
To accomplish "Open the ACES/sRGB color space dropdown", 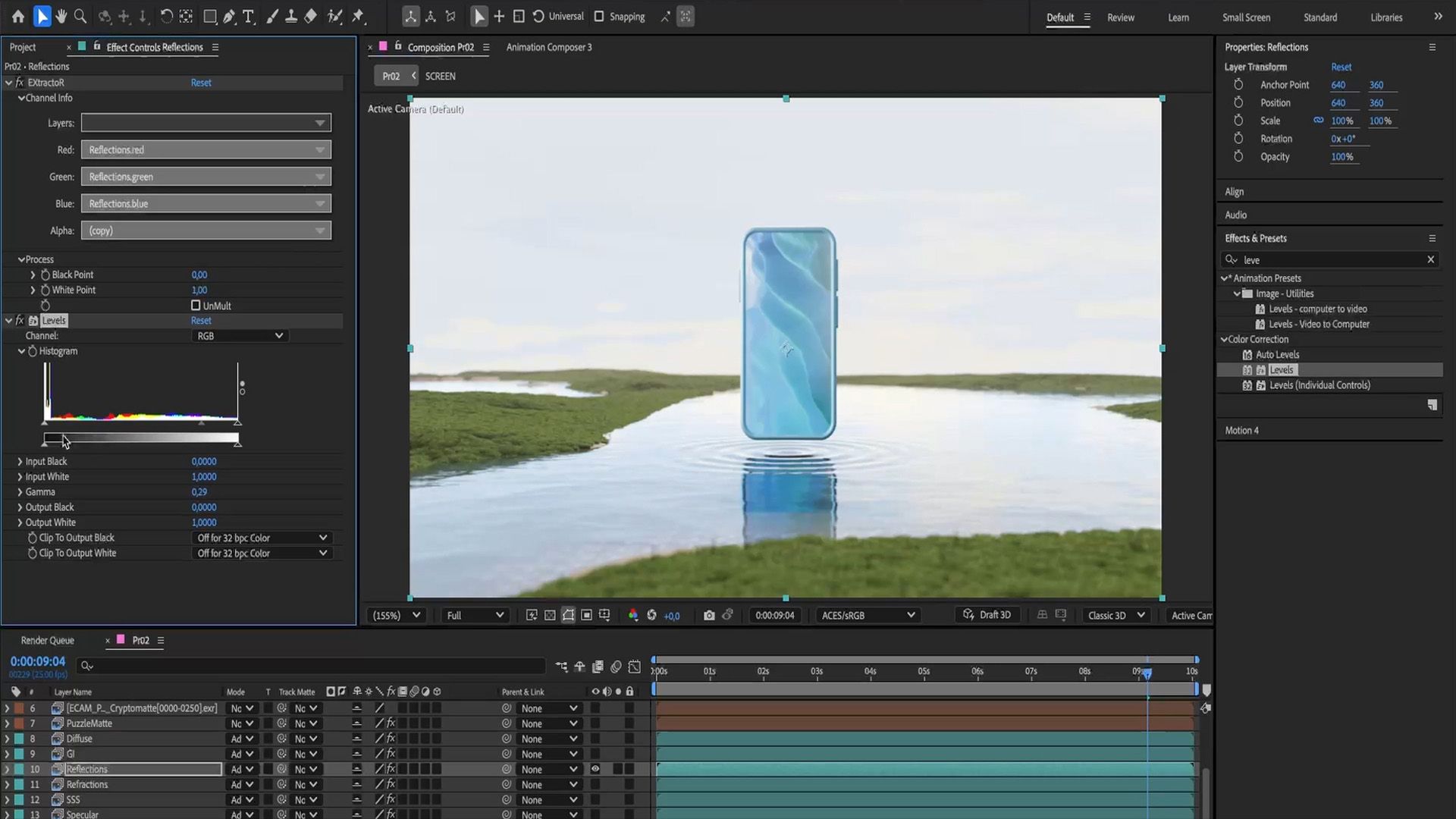I will [x=868, y=615].
